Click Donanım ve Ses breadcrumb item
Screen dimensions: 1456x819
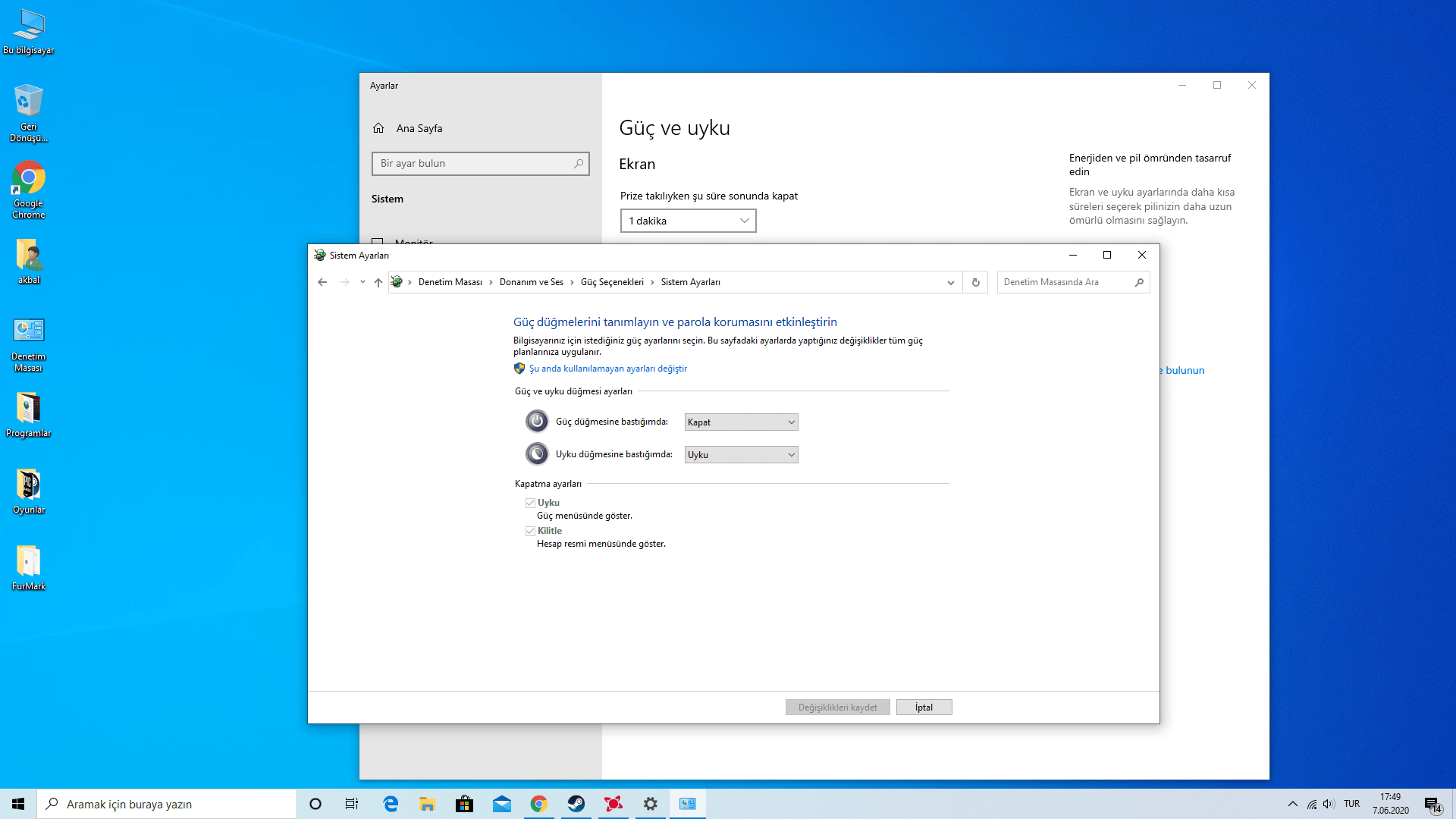(x=531, y=282)
